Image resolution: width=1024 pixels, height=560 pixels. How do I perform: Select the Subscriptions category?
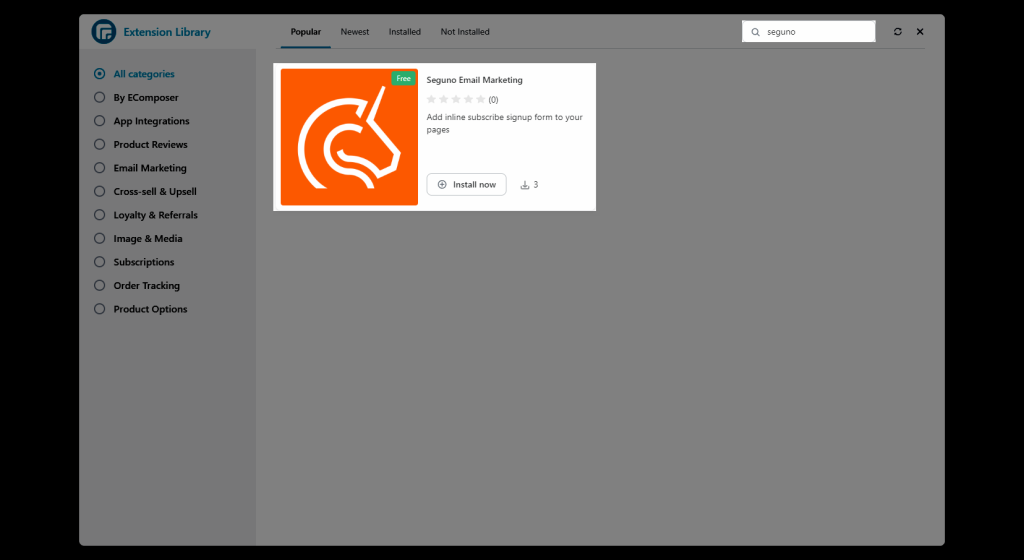coord(134,262)
